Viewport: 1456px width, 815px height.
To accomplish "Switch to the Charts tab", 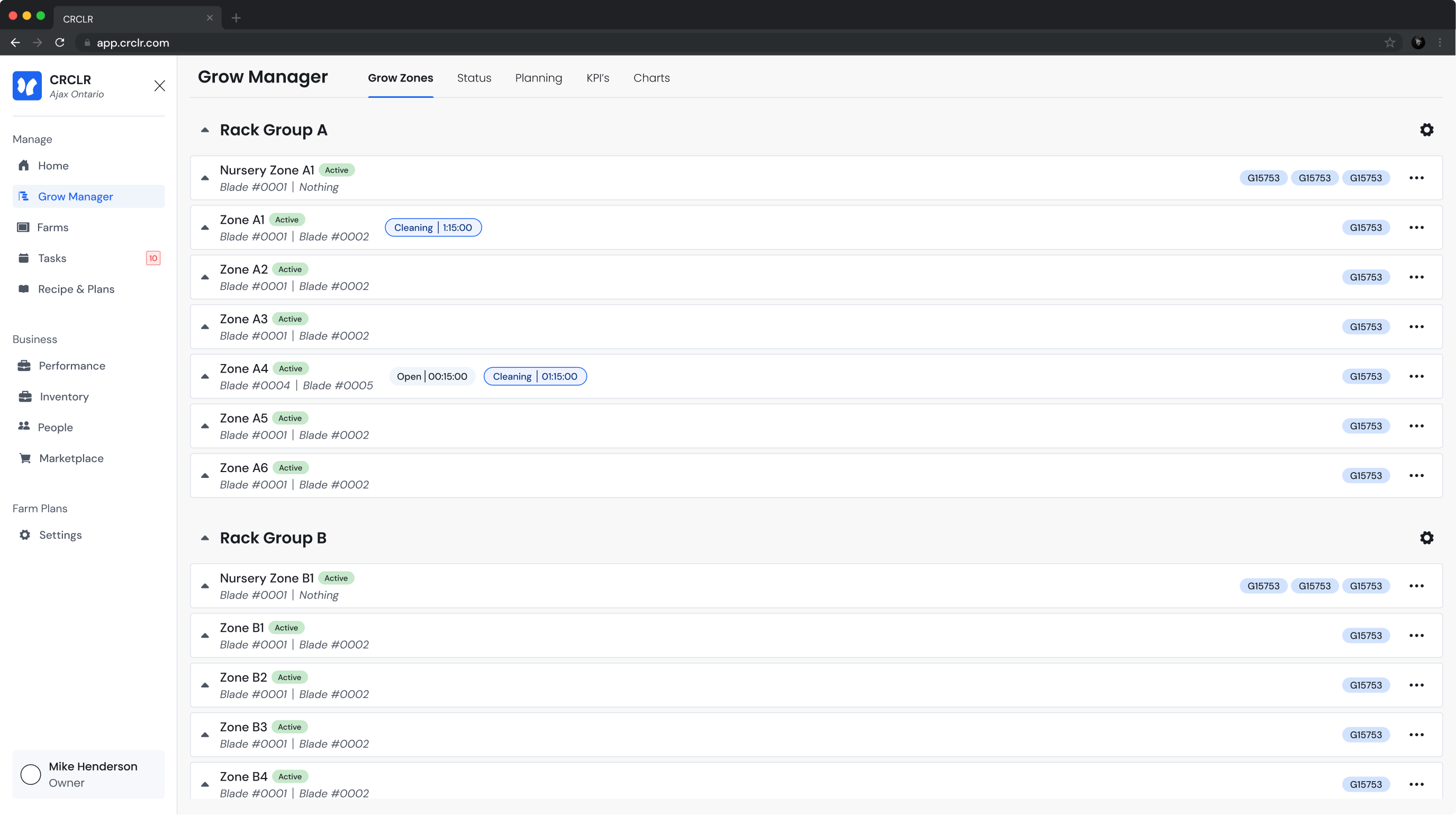I will (651, 78).
